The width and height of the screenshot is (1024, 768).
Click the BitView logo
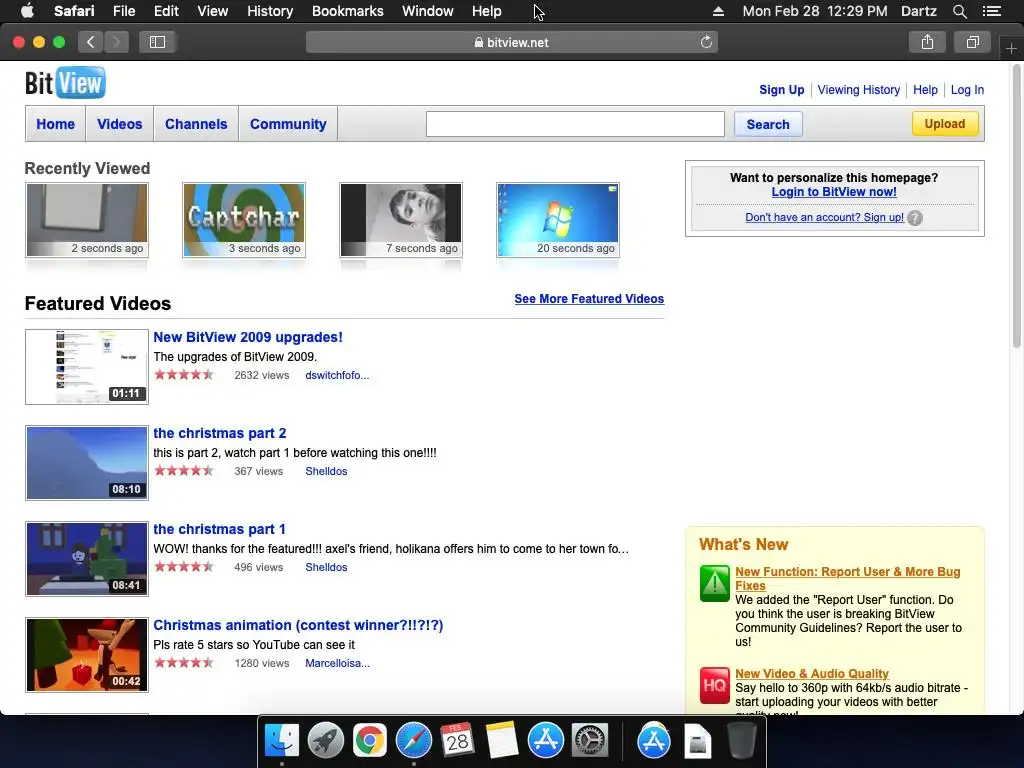tap(65, 83)
